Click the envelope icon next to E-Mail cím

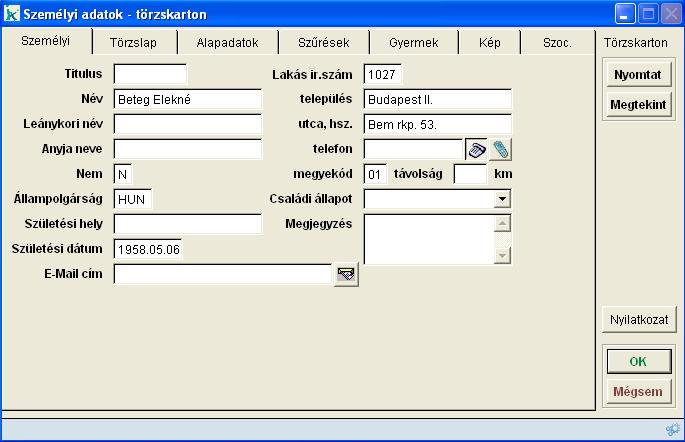pyautogui.click(x=346, y=274)
